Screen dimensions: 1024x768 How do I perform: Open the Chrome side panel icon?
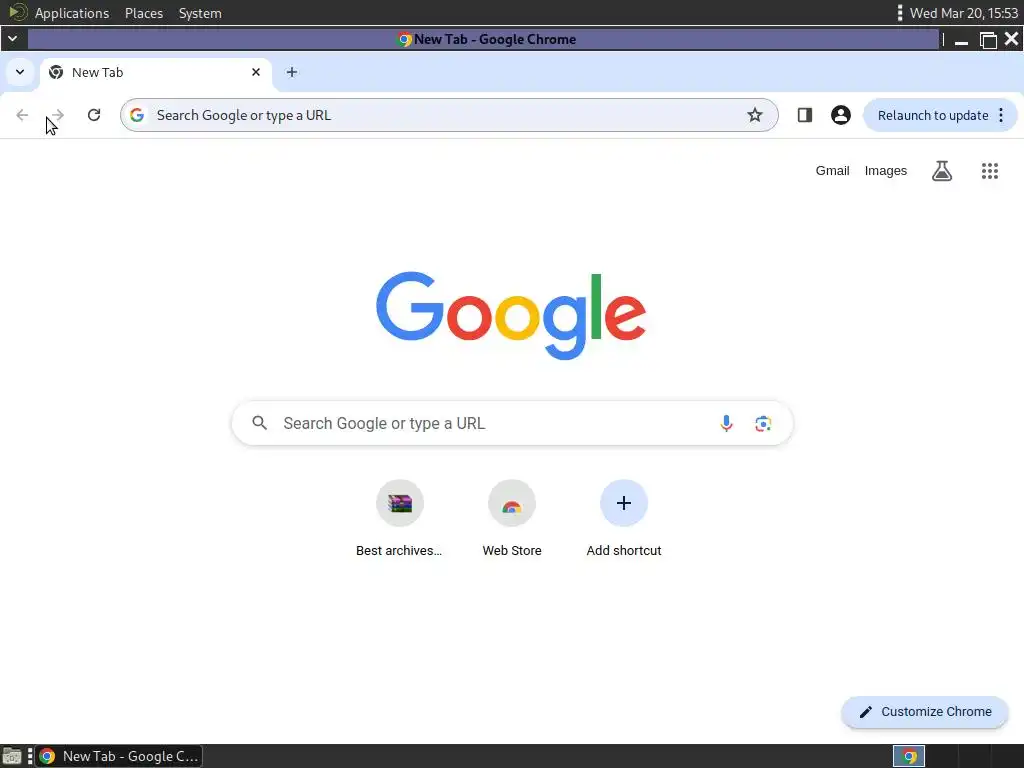point(805,115)
